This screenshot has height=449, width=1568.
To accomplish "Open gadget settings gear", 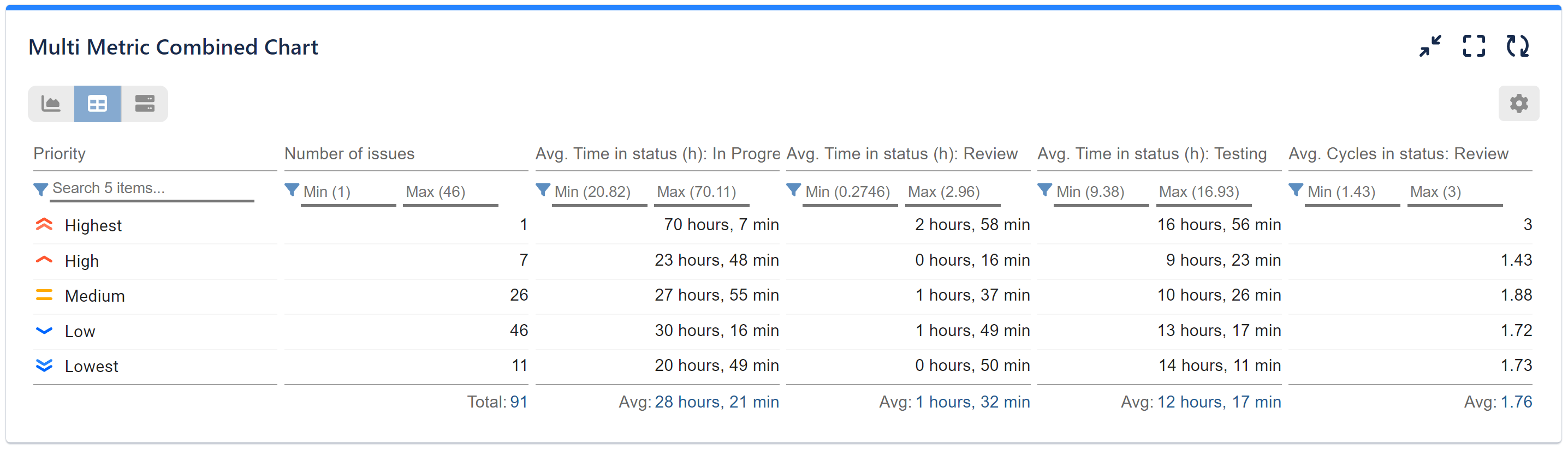I will pos(1518,104).
